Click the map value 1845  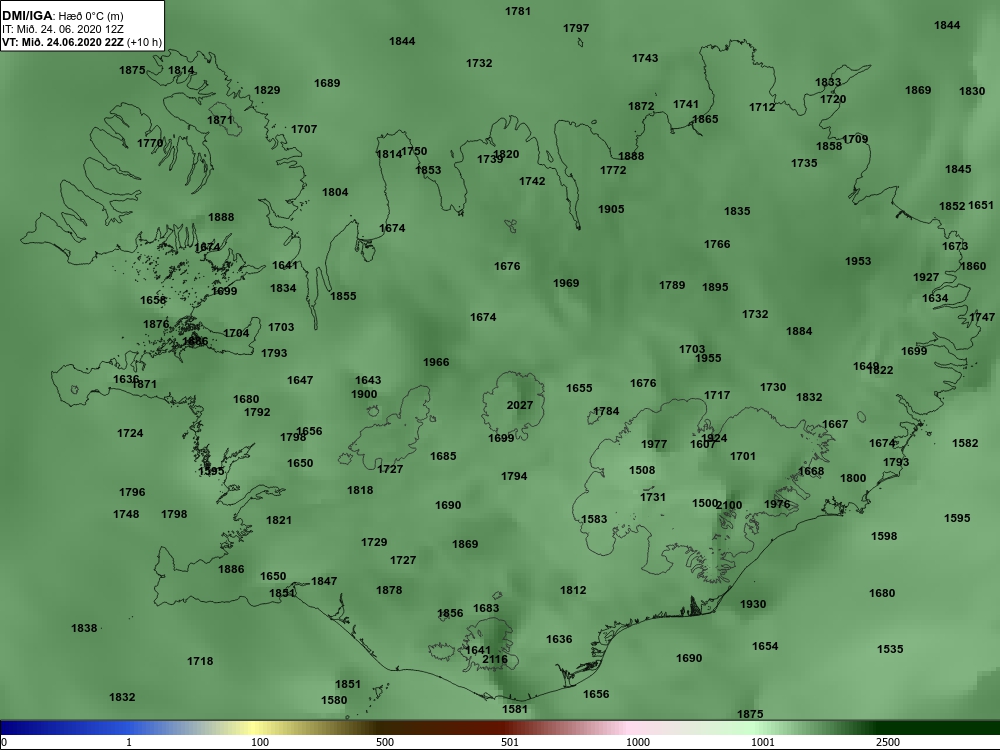click(958, 169)
